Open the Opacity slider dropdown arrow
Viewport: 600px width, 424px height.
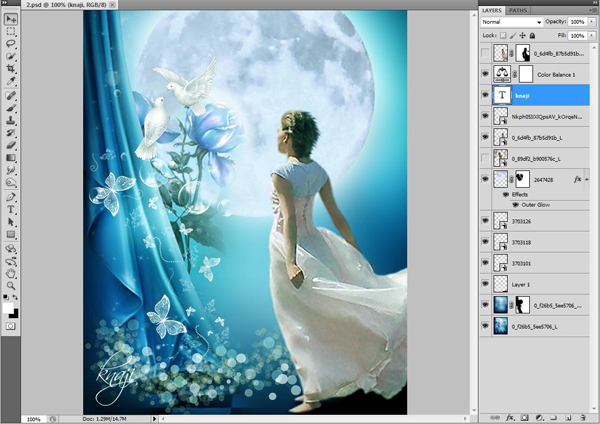[x=590, y=20]
